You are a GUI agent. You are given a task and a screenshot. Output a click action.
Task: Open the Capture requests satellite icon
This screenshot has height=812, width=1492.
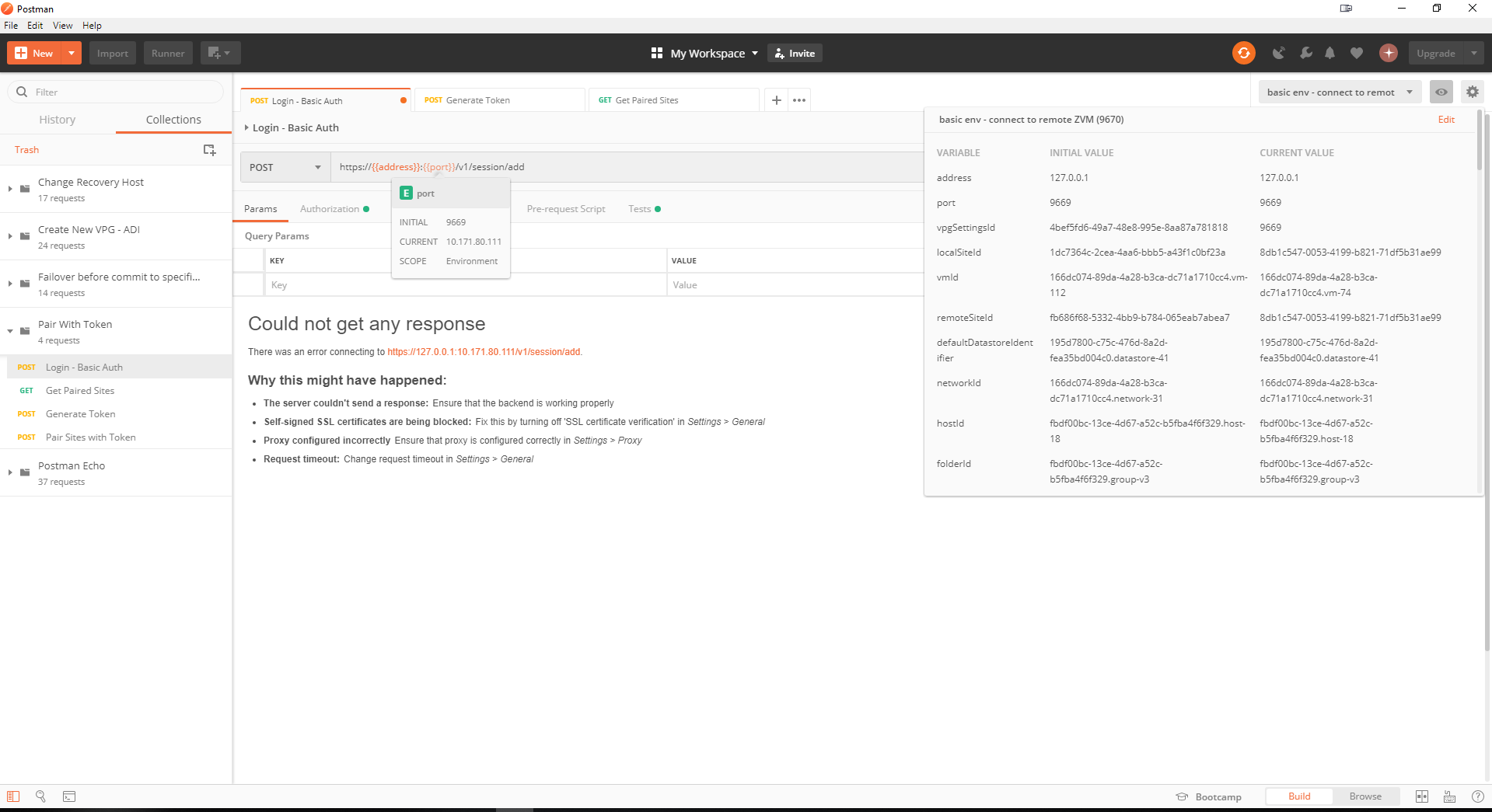coord(1279,53)
